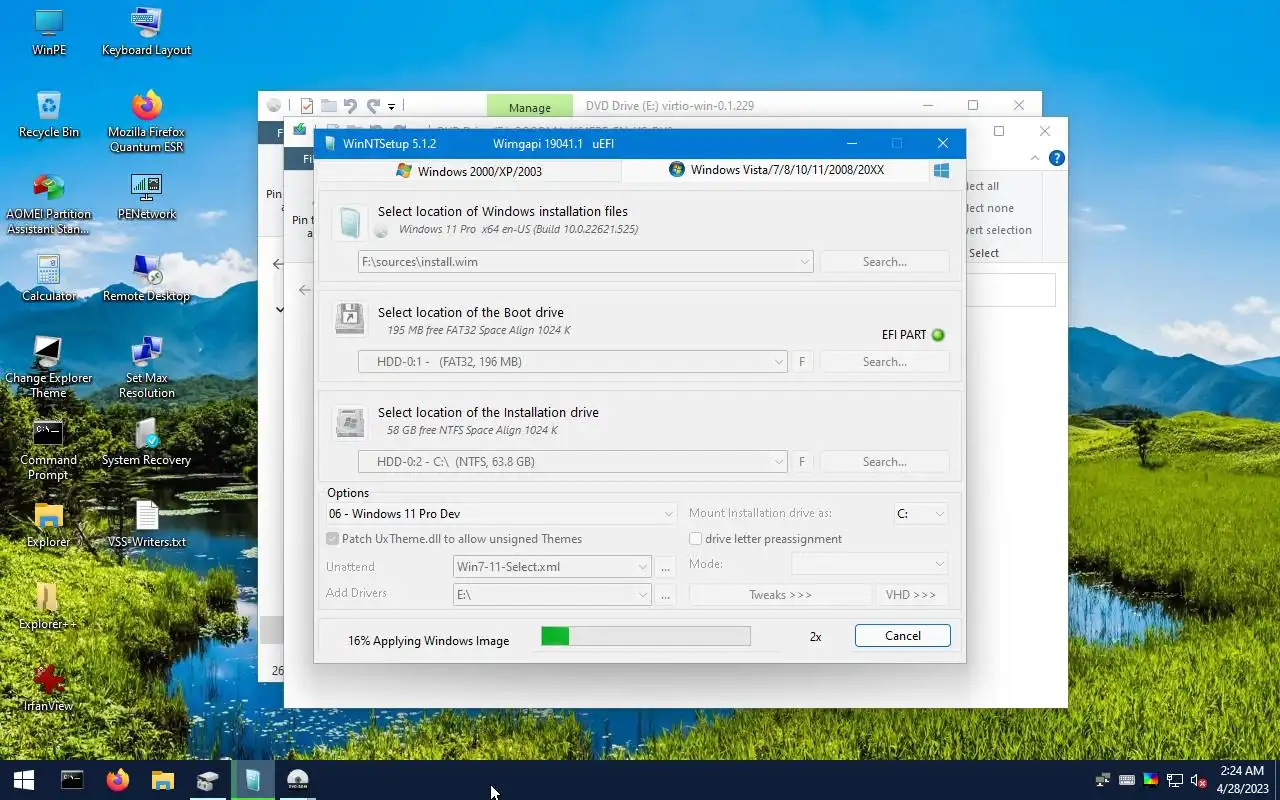This screenshot has width=1280, height=800.
Task: Click the Boot drive floppy disk icon
Action: (x=349, y=320)
